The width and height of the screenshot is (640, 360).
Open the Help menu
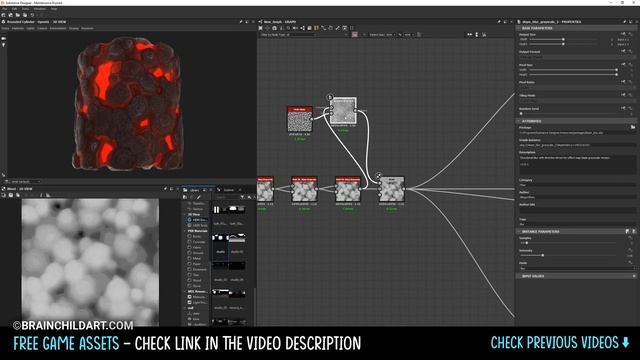(54, 9)
